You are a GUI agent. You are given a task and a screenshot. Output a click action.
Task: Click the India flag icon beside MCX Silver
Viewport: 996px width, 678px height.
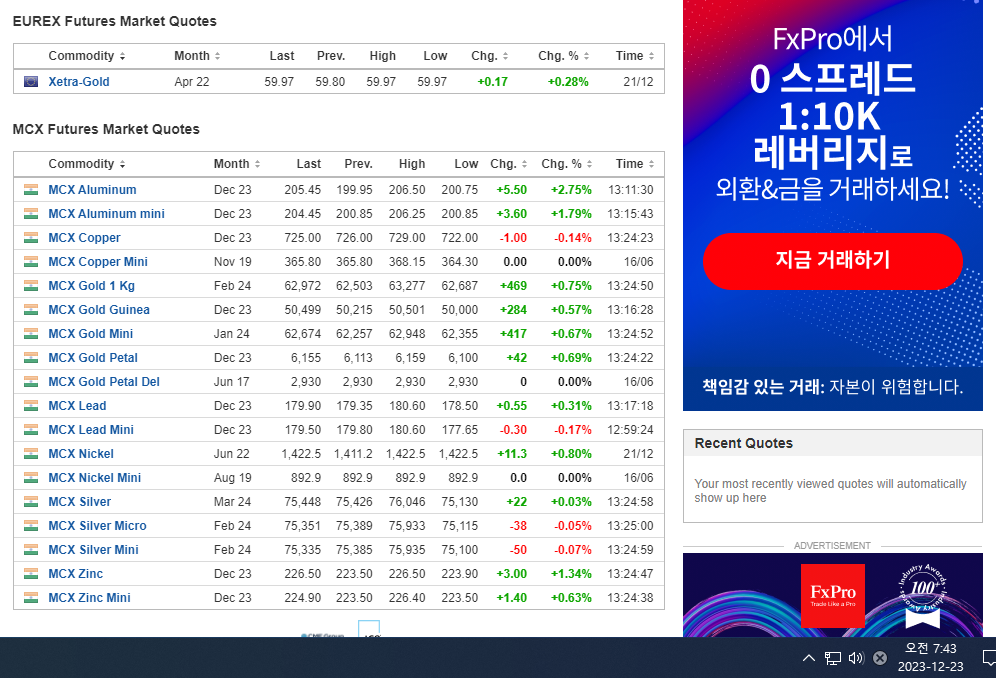(30, 502)
